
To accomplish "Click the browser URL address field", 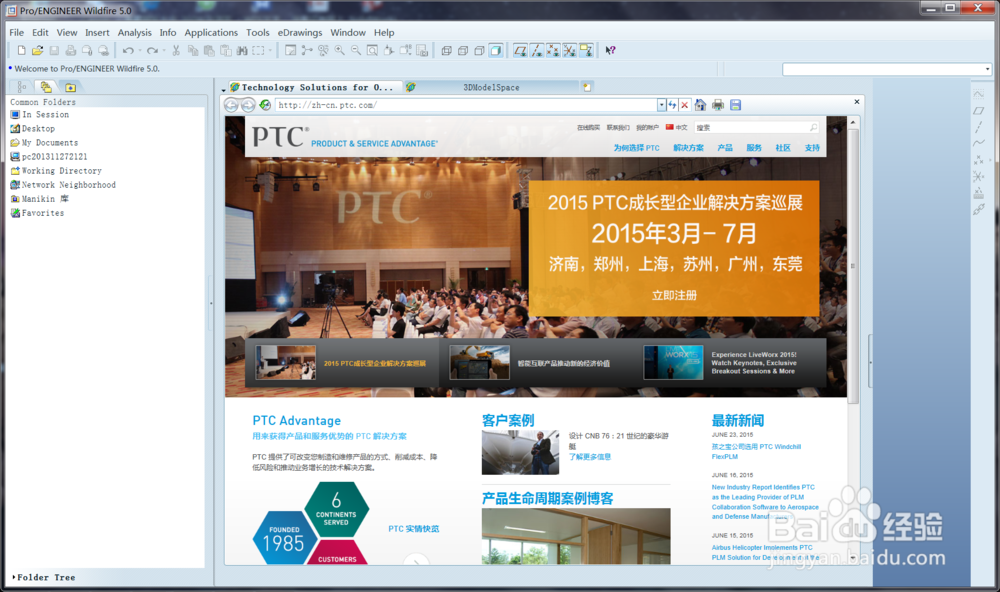I will pos(466,105).
